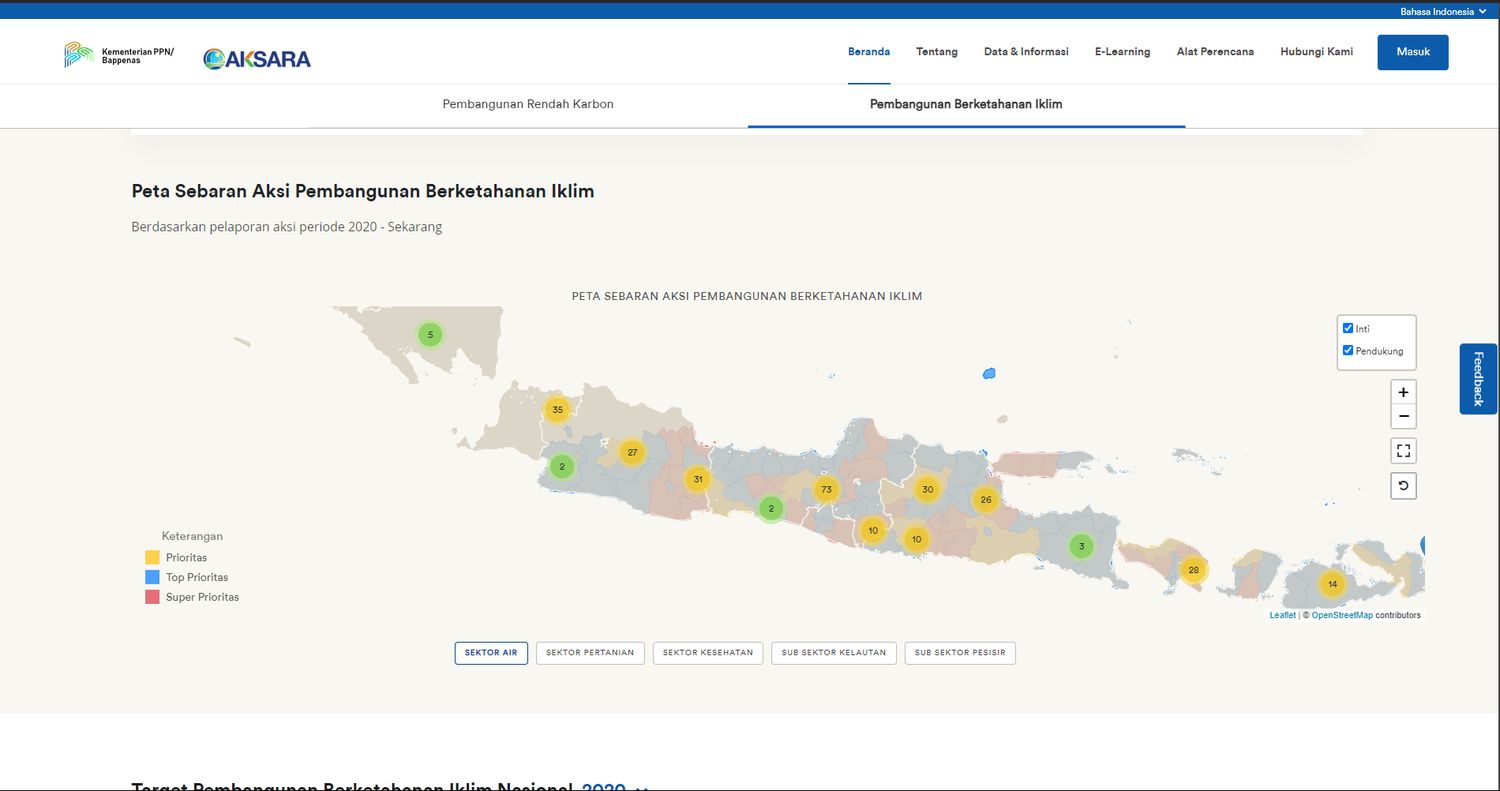1500x791 pixels.
Task: Go to E-Learning in the navigation
Action: (1122, 52)
